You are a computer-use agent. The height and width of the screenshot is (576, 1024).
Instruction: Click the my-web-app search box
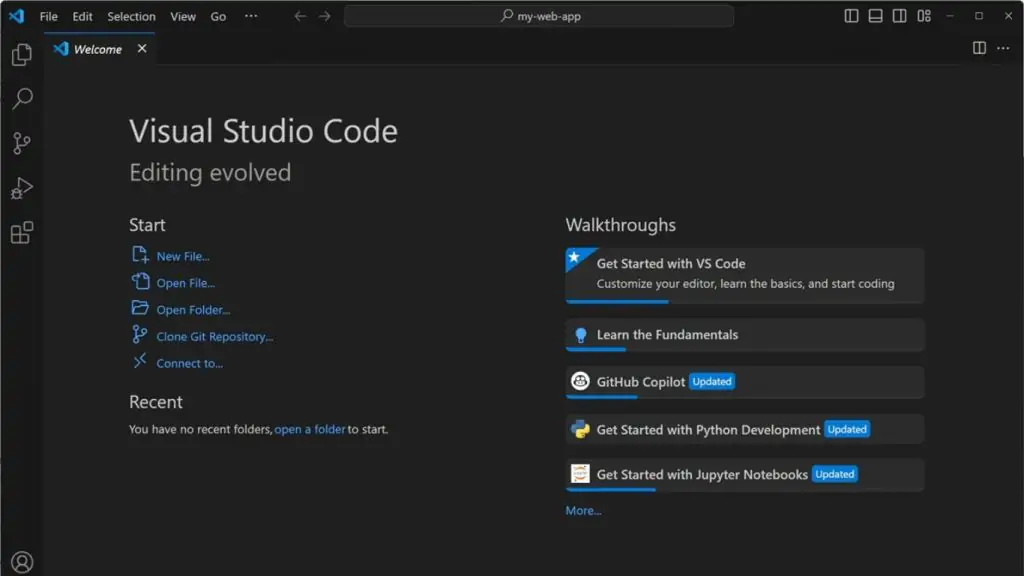(538, 16)
